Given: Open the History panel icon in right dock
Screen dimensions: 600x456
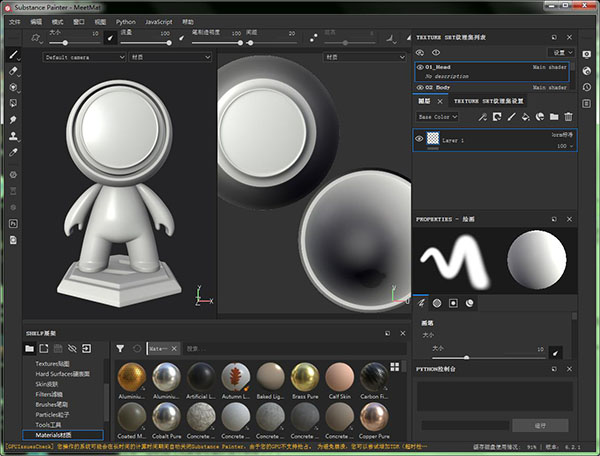Looking at the screenshot, I should [586, 87].
